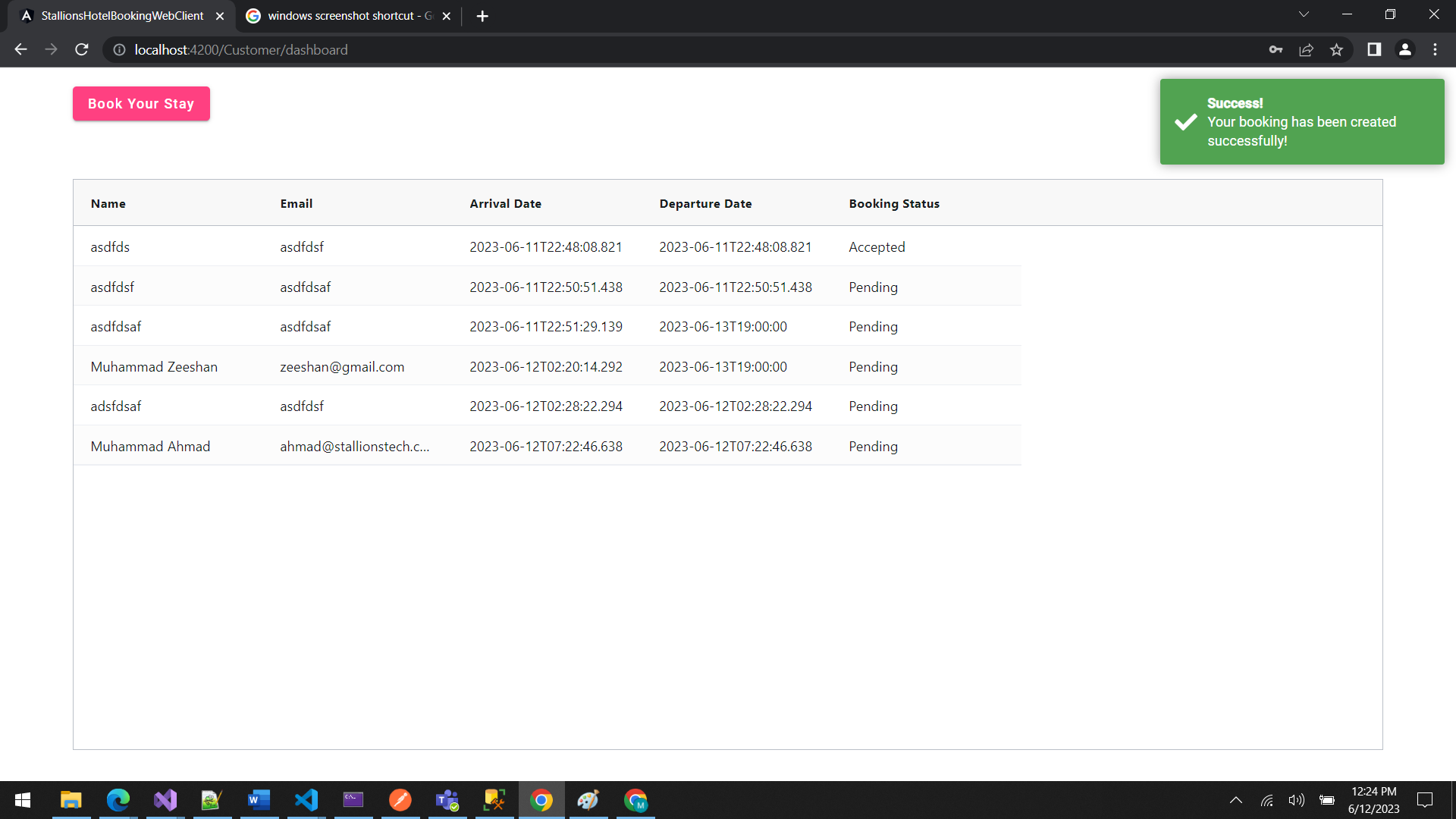The width and height of the screenshot is (1456, 819).
Task: Click Pending status in Muhammad Ahmad row
Action: (873, 446)
